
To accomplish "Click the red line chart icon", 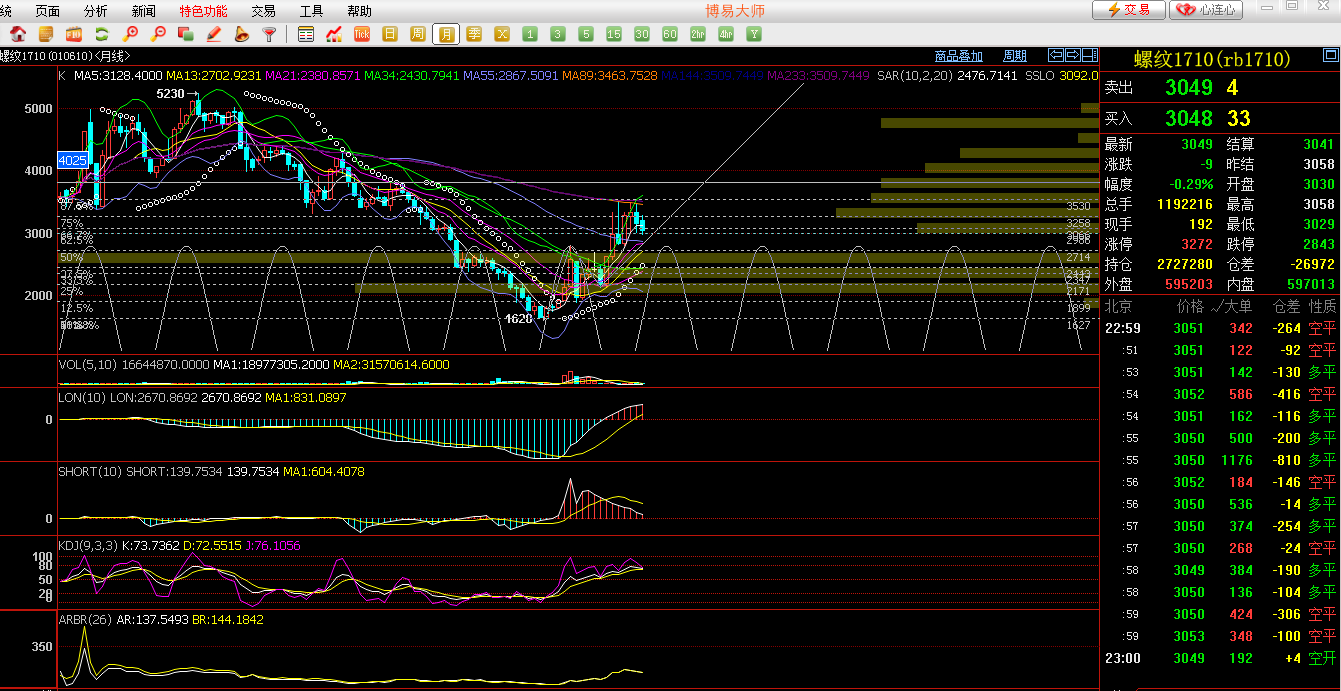I will click(334, 34).
